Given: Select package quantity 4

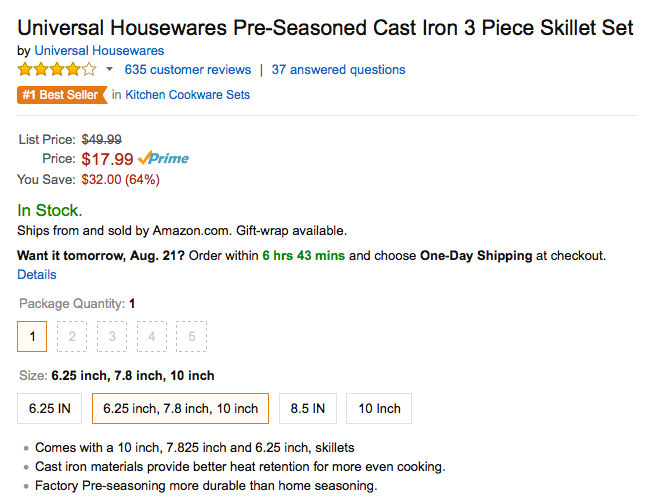Looking at the screenshot, I should coord(152,336).
